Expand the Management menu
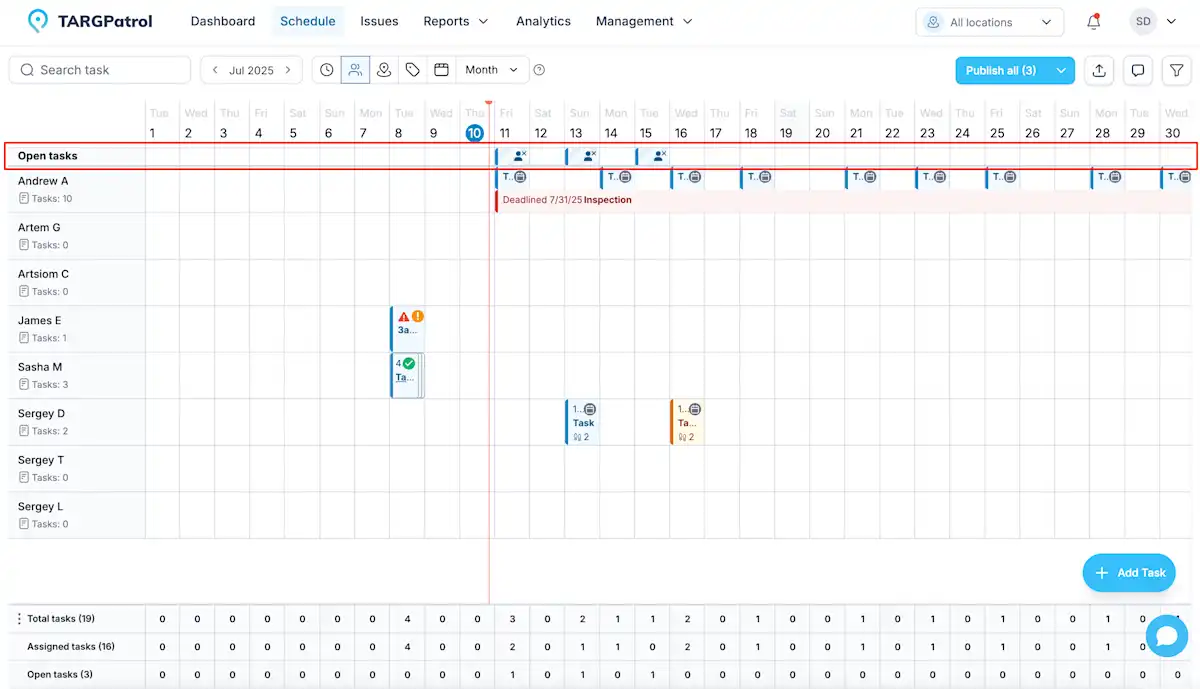Viewport: 1200px width, 689px height. (x=644, y=21)
